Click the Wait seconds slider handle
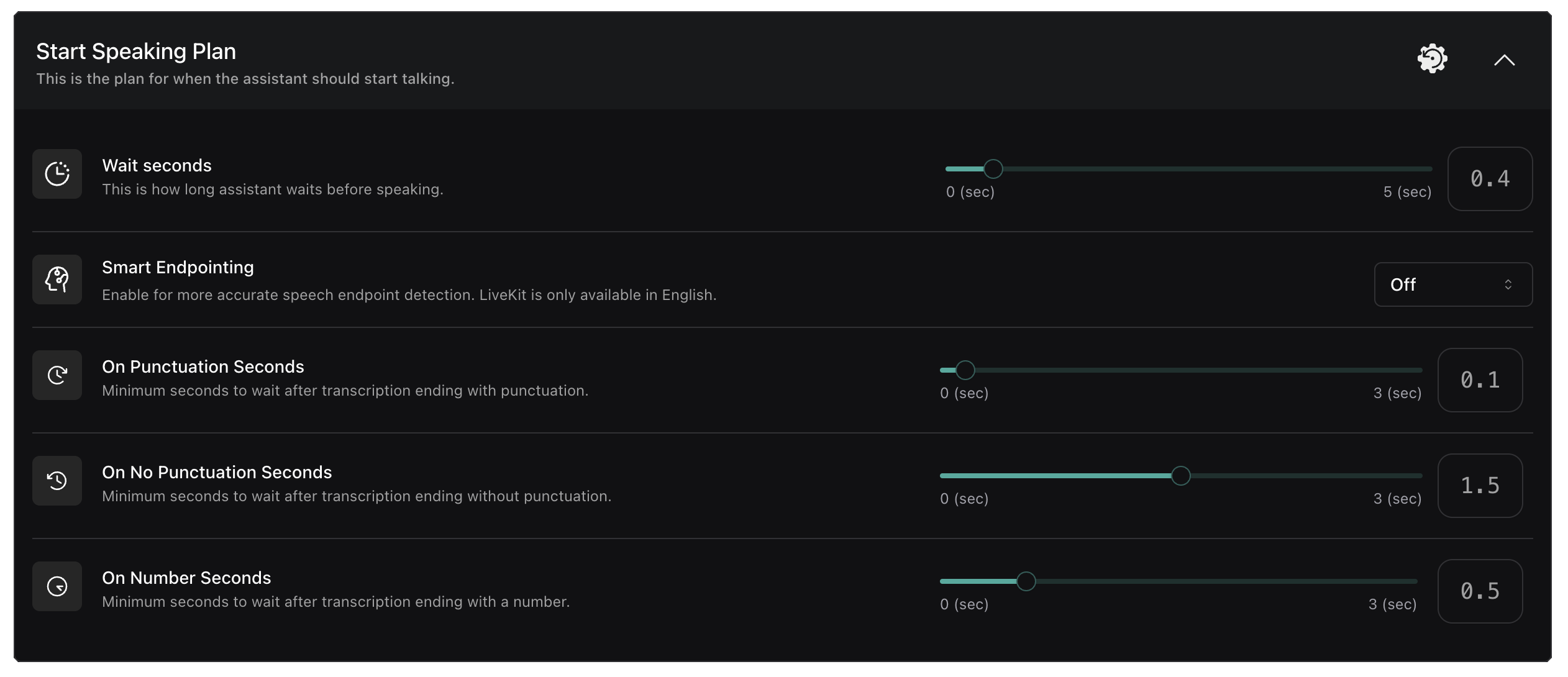1568x677 pixels. click(993, 169)
